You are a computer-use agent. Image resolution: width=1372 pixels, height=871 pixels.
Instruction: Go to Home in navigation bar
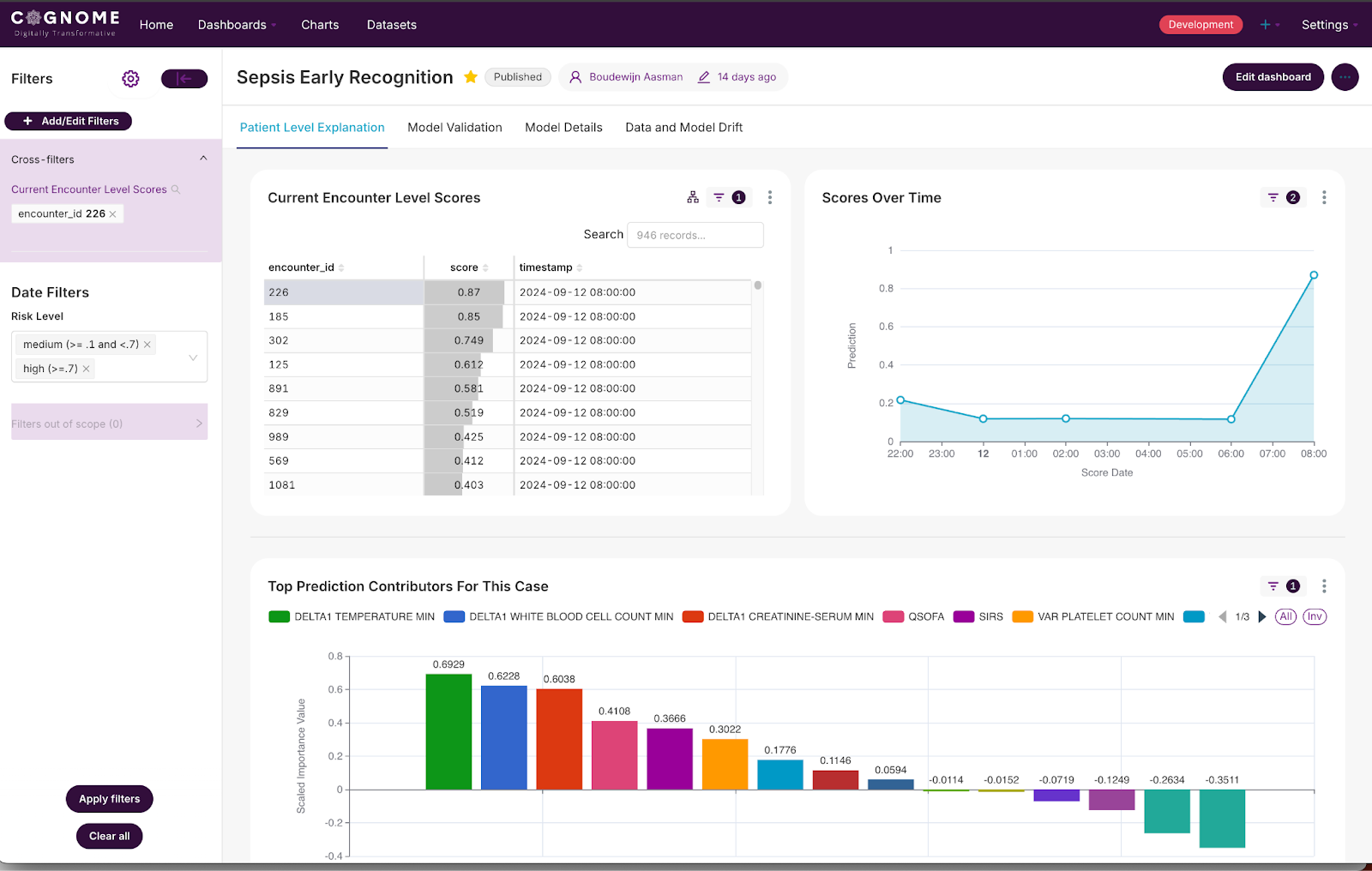point(156,25)
